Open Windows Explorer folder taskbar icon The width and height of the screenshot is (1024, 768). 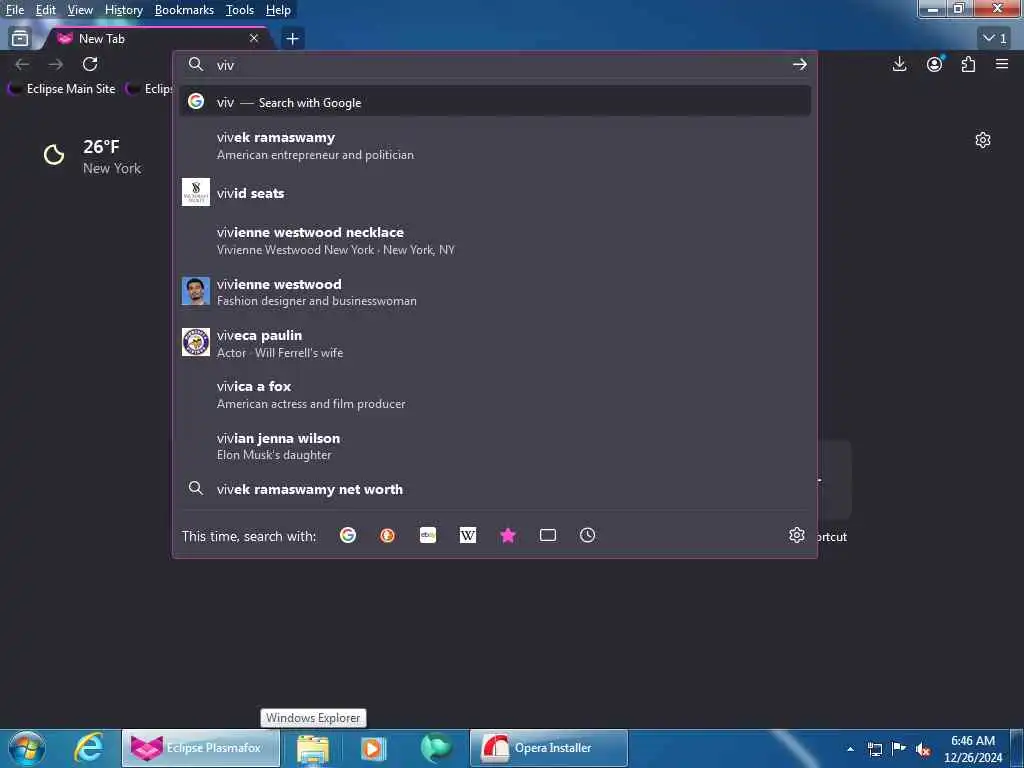point(313,748)
